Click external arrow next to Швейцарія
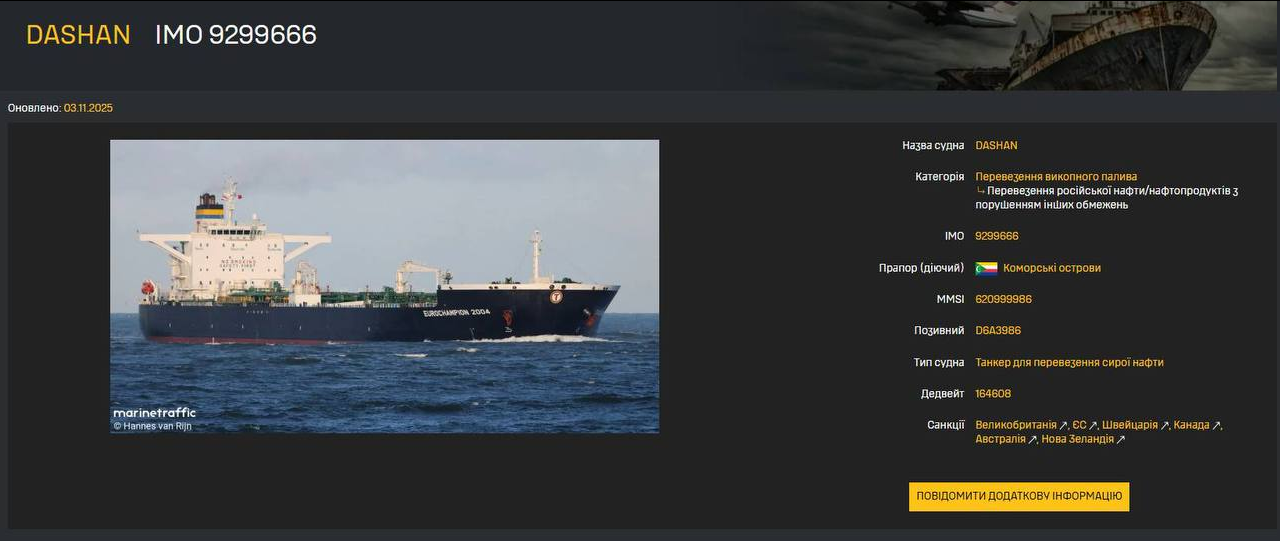 [1165, 426]
